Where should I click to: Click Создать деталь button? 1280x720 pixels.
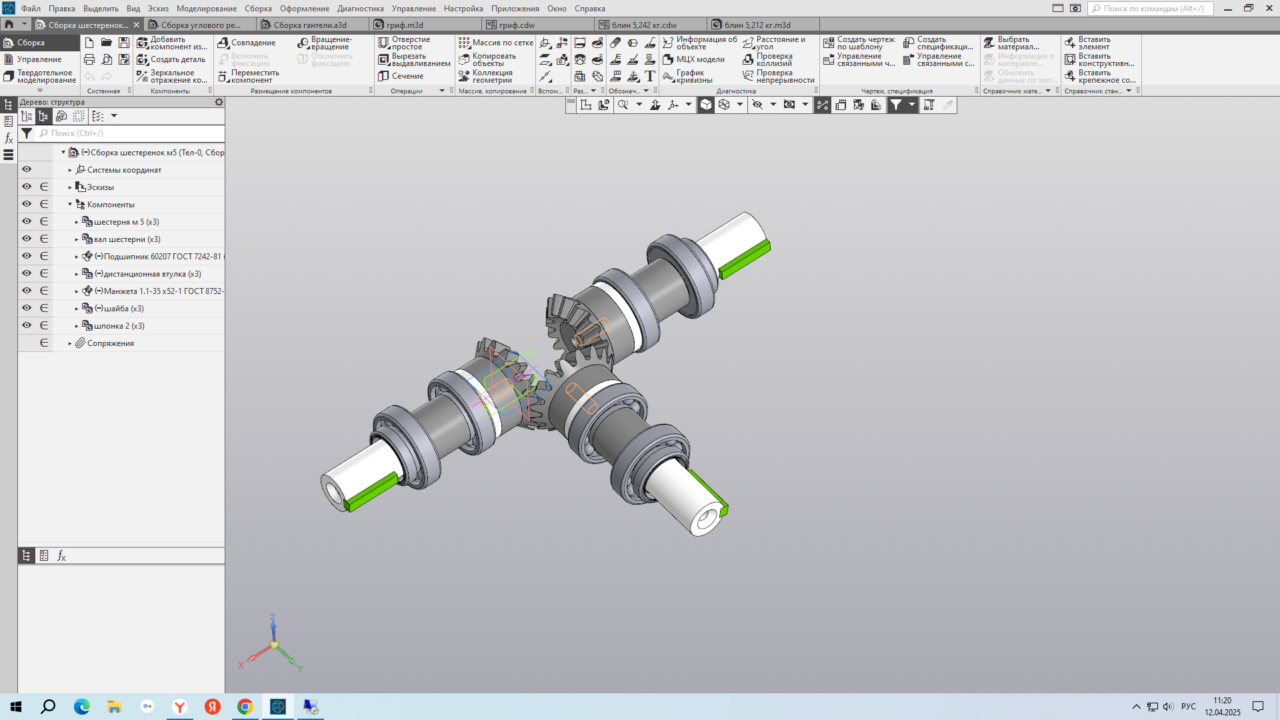[x=171, y=59]
